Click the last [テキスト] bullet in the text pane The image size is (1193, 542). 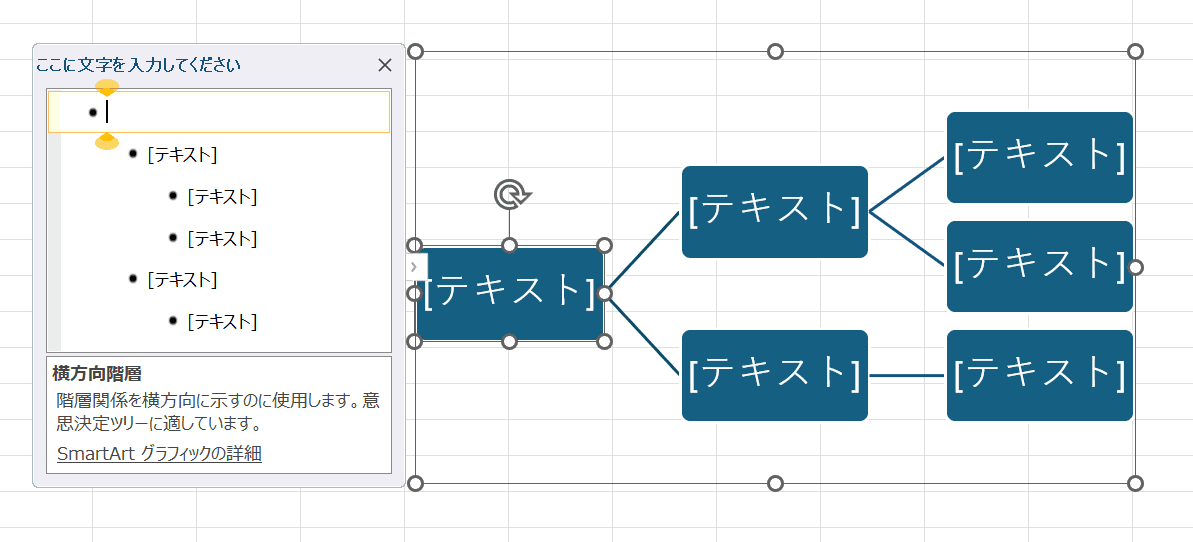pos(222,322)
